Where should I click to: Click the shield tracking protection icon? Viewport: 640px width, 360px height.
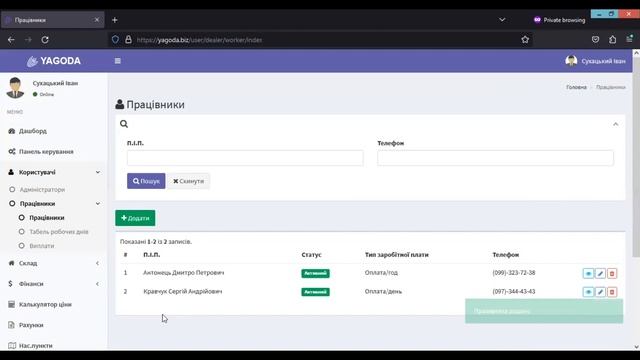pyautogui.click(x=116, y=40)
